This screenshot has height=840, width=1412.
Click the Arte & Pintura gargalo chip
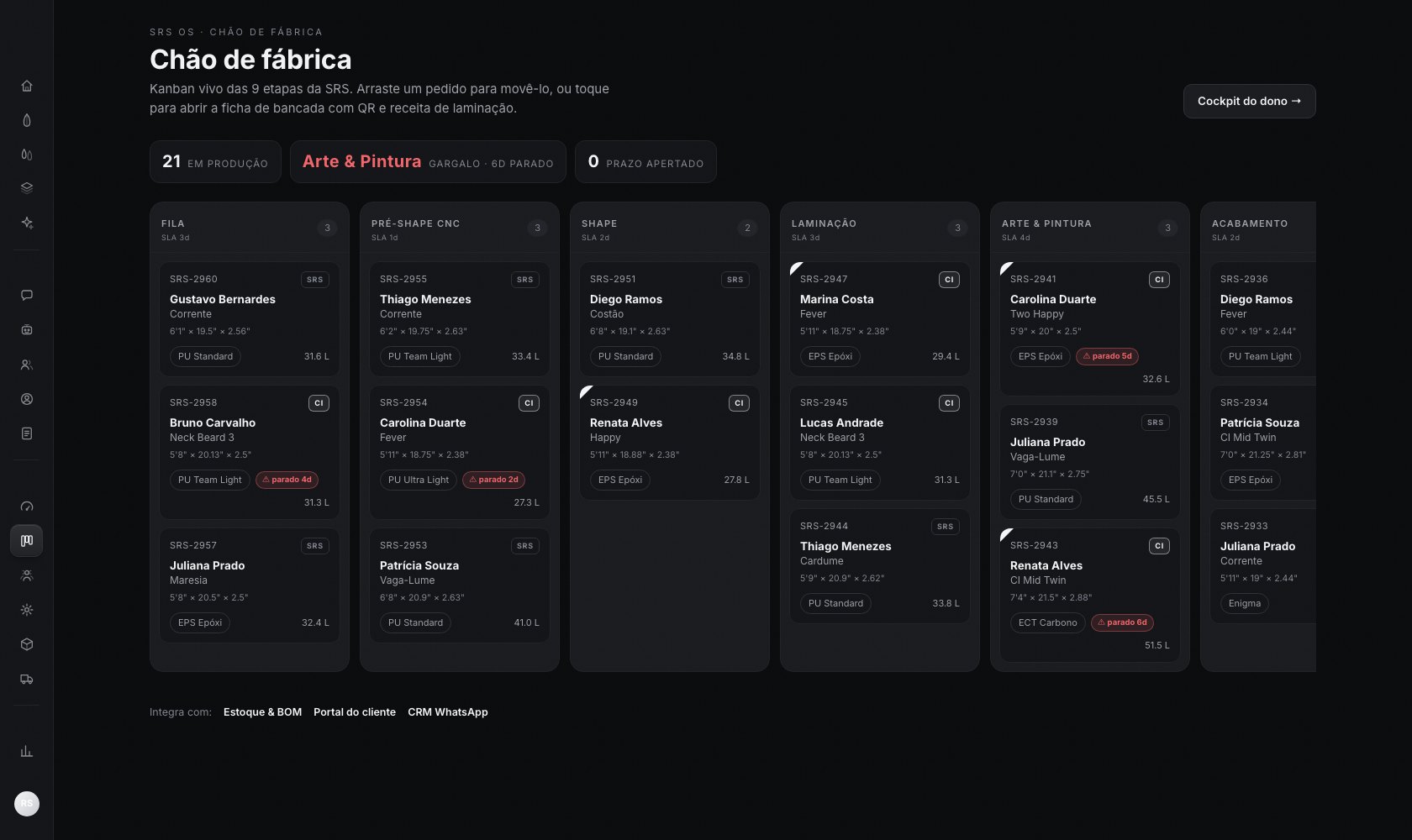(428, 161)
